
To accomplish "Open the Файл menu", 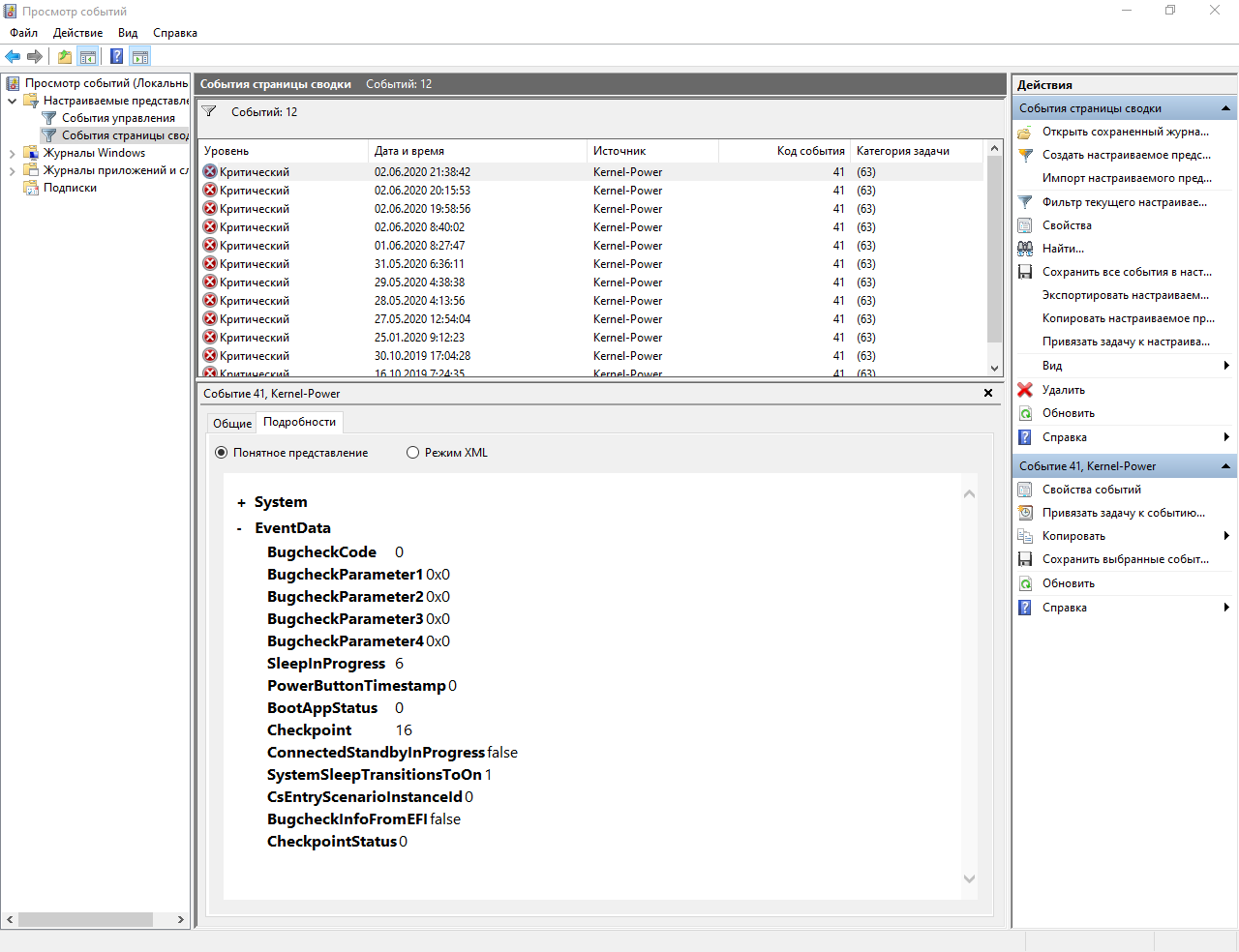I will click(x=24, y=33).
